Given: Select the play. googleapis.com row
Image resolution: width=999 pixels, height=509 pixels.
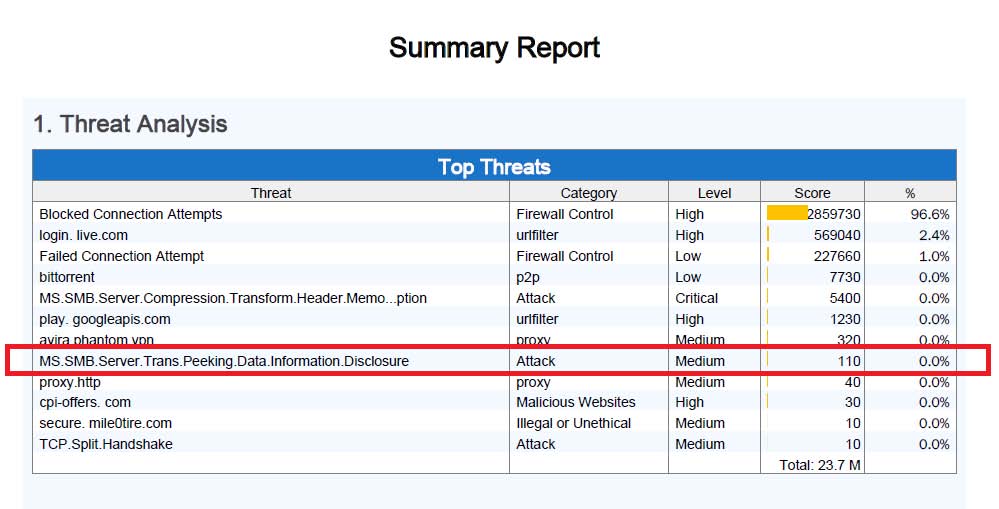Looking at the screenshot, I should [494, 319].
